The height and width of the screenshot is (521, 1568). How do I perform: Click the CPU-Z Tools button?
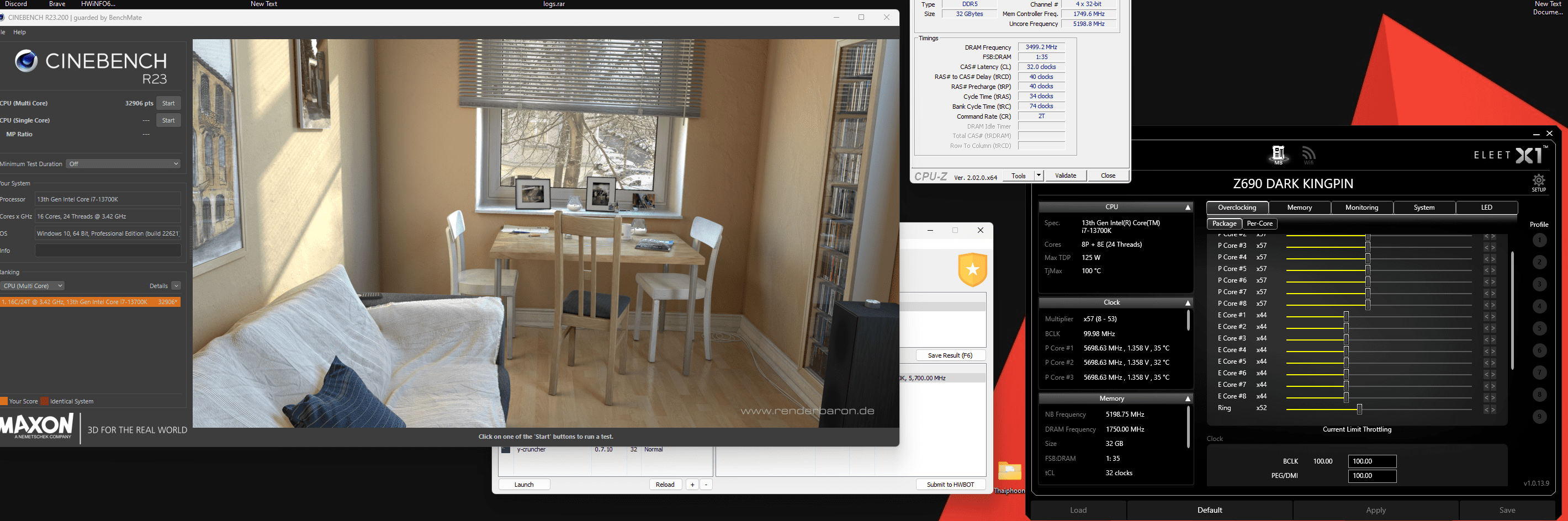[1018, 176]
